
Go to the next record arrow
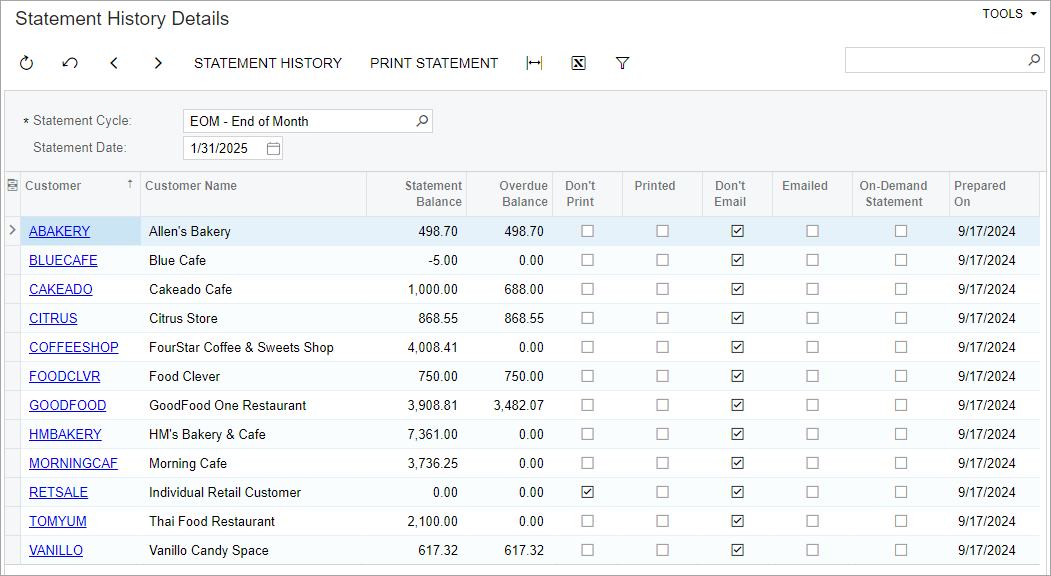point(158,63)
